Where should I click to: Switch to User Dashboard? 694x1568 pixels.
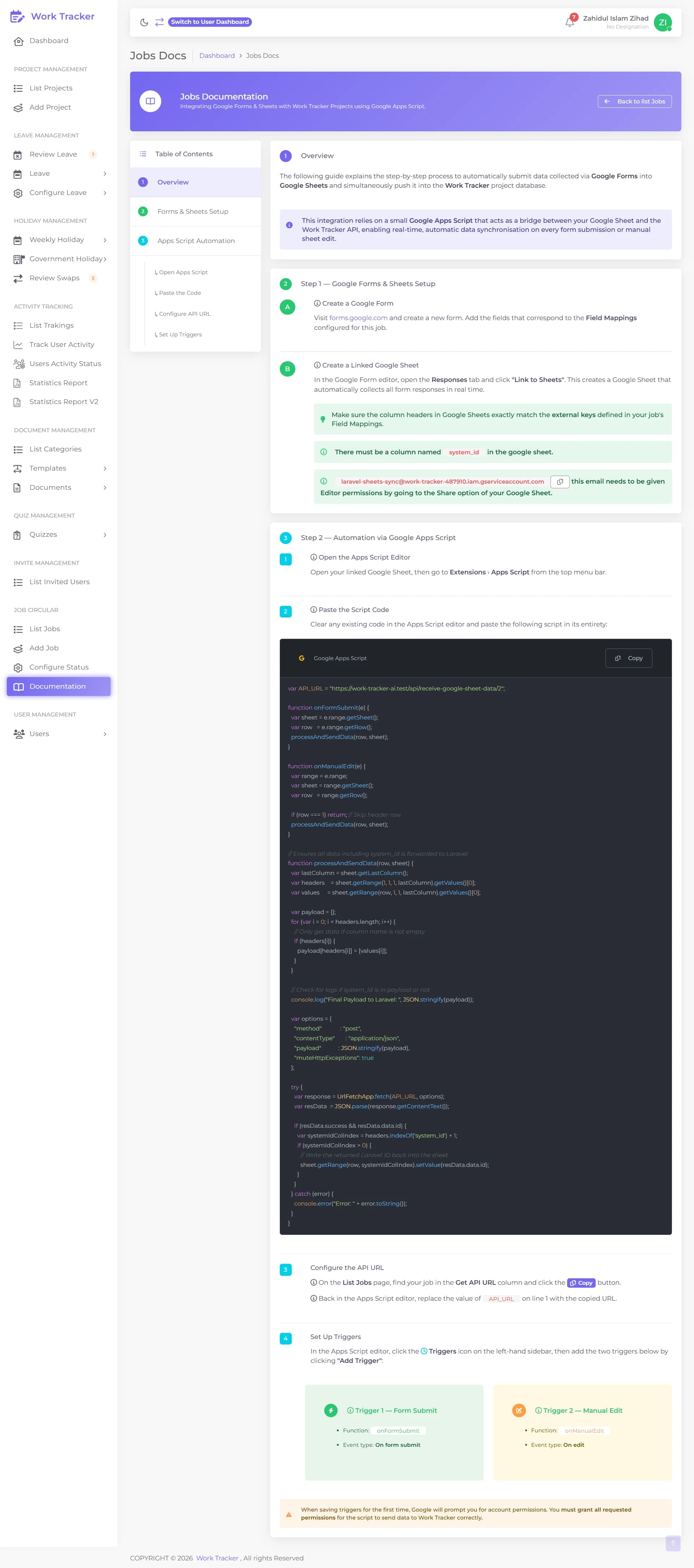click(x=210, y=22)
